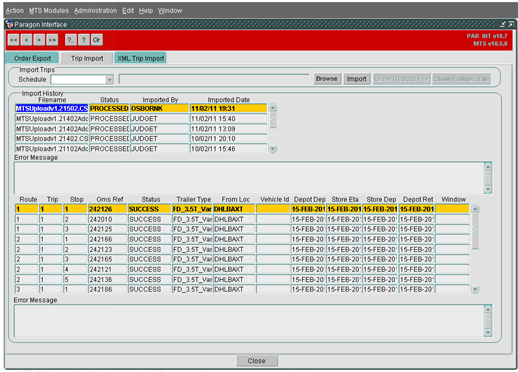The width and height of the screenshot is (518, 372).
Task: Open the Action menu
Action: coord(15,11)
